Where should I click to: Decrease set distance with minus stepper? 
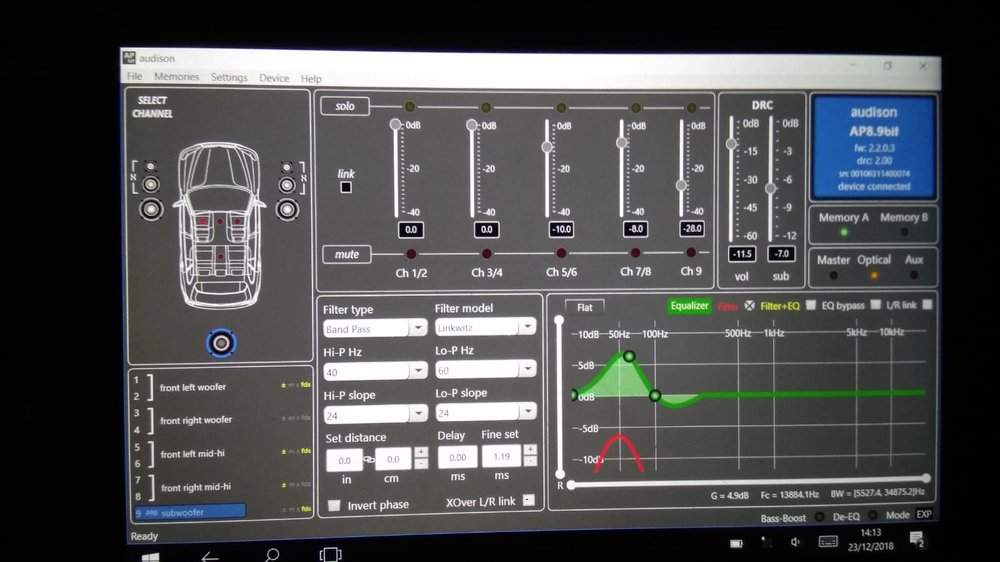(x=421, y=464)
